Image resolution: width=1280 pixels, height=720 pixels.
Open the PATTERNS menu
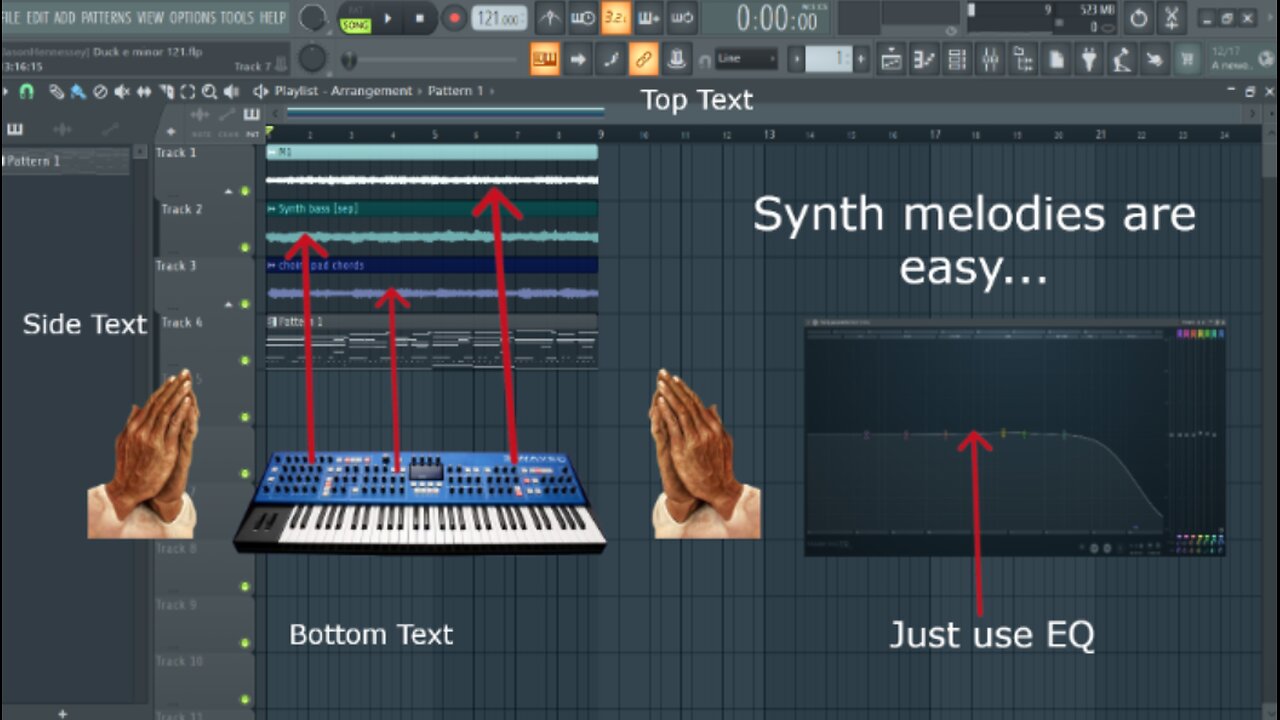105,18
